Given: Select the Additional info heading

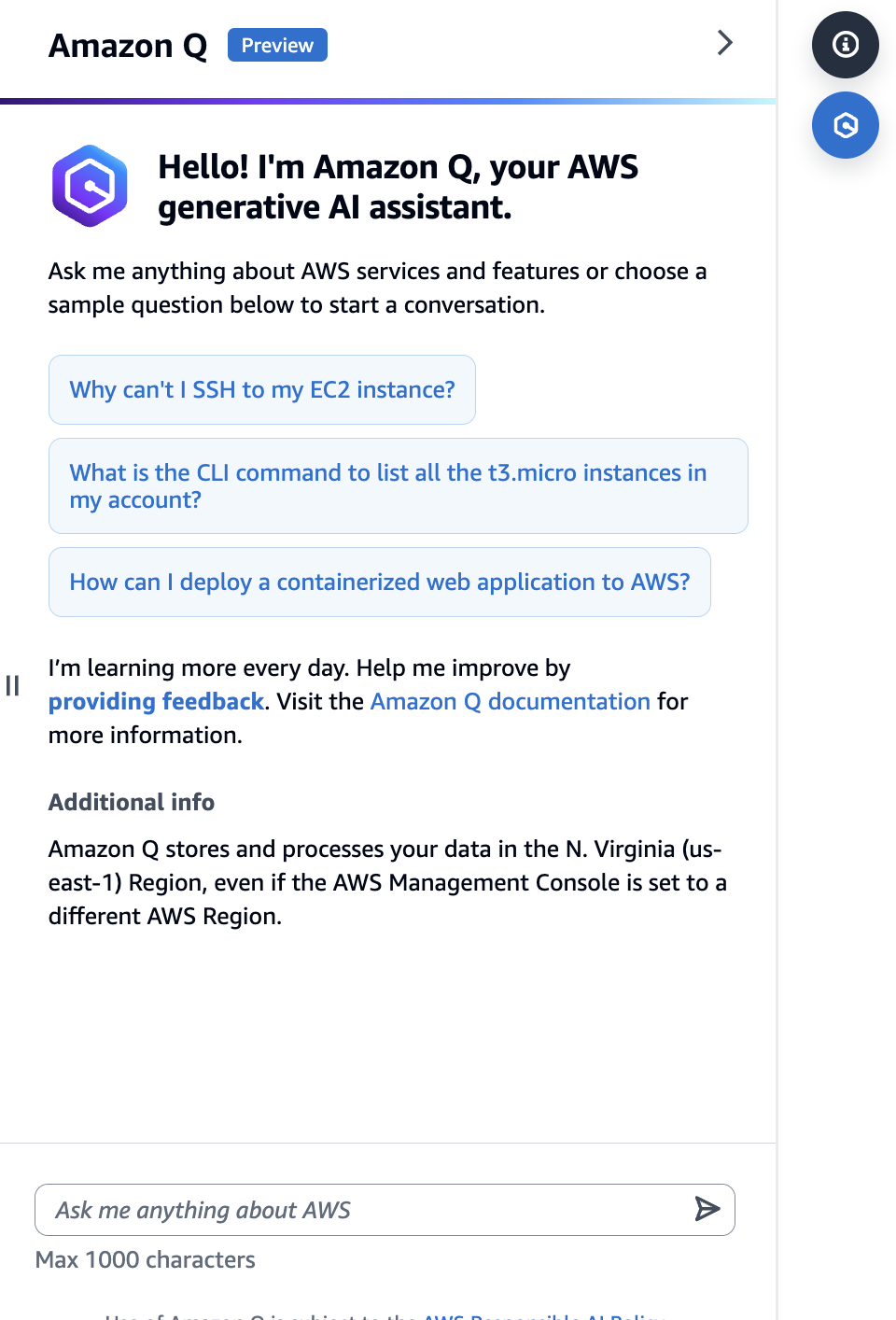Looking at the screenshot, I should (x=131, y=802).
